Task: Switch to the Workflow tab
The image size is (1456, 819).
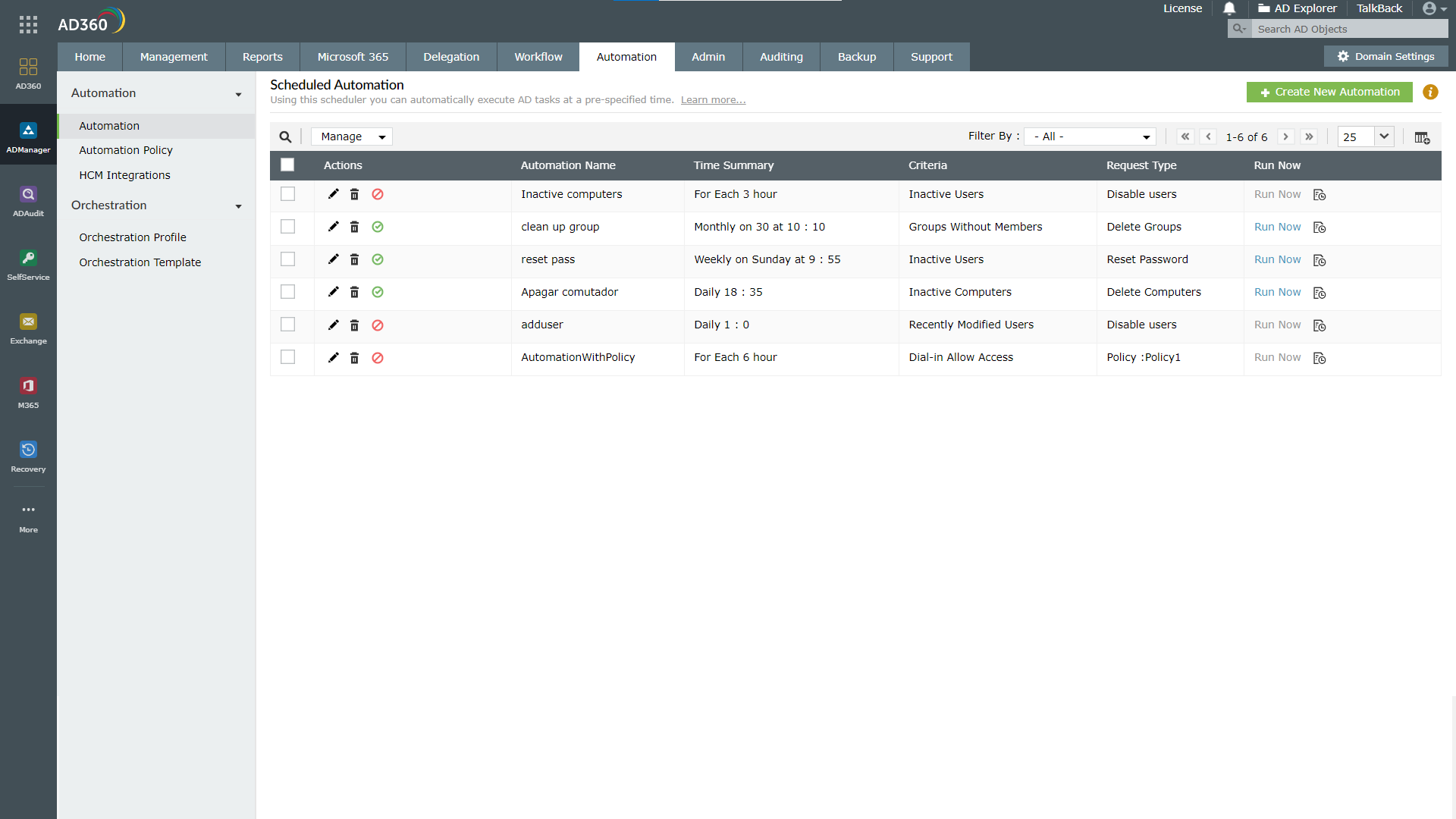Action: click(538, 57)
